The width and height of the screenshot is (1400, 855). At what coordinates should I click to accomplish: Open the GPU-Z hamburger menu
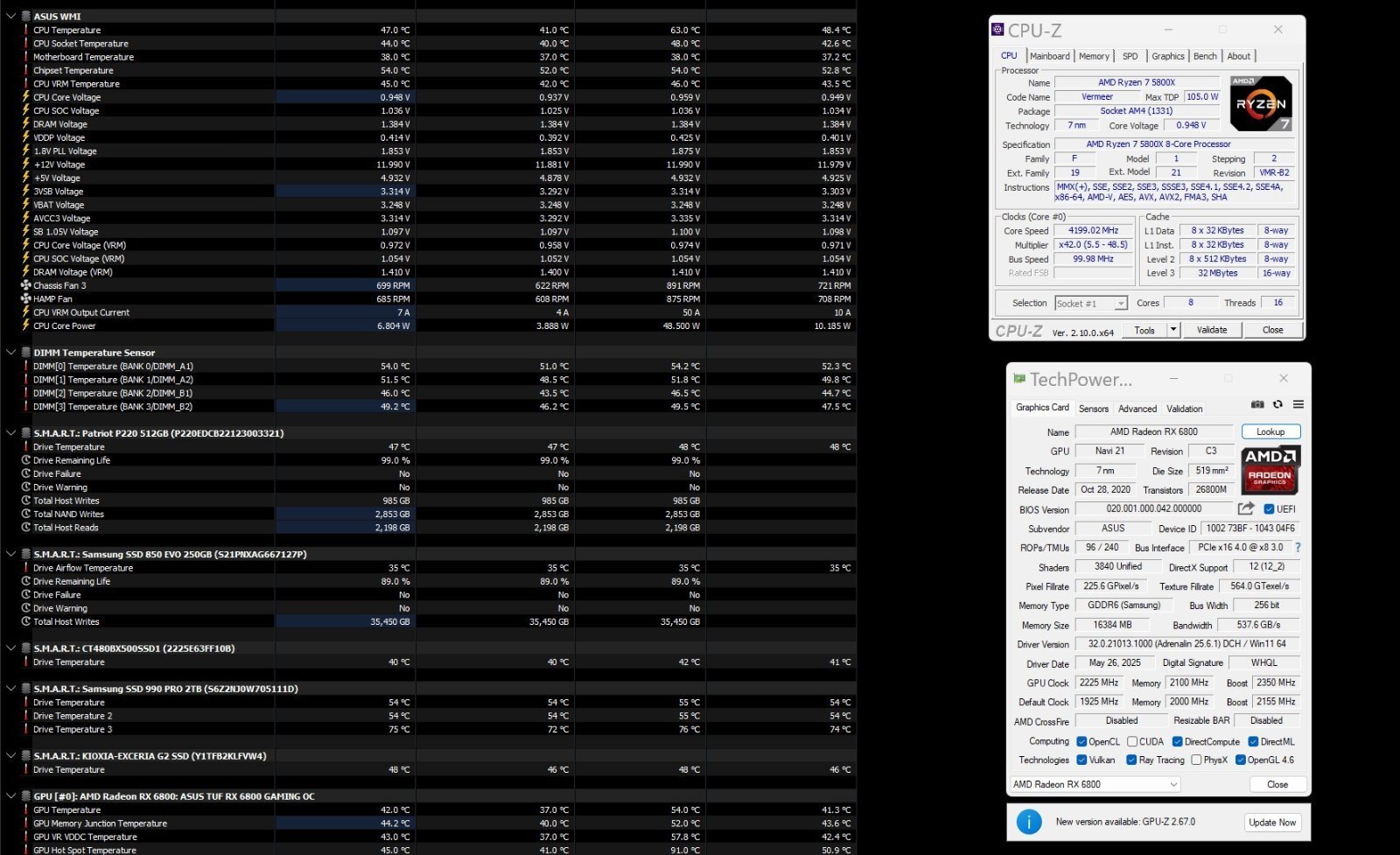coord(1298,404)
